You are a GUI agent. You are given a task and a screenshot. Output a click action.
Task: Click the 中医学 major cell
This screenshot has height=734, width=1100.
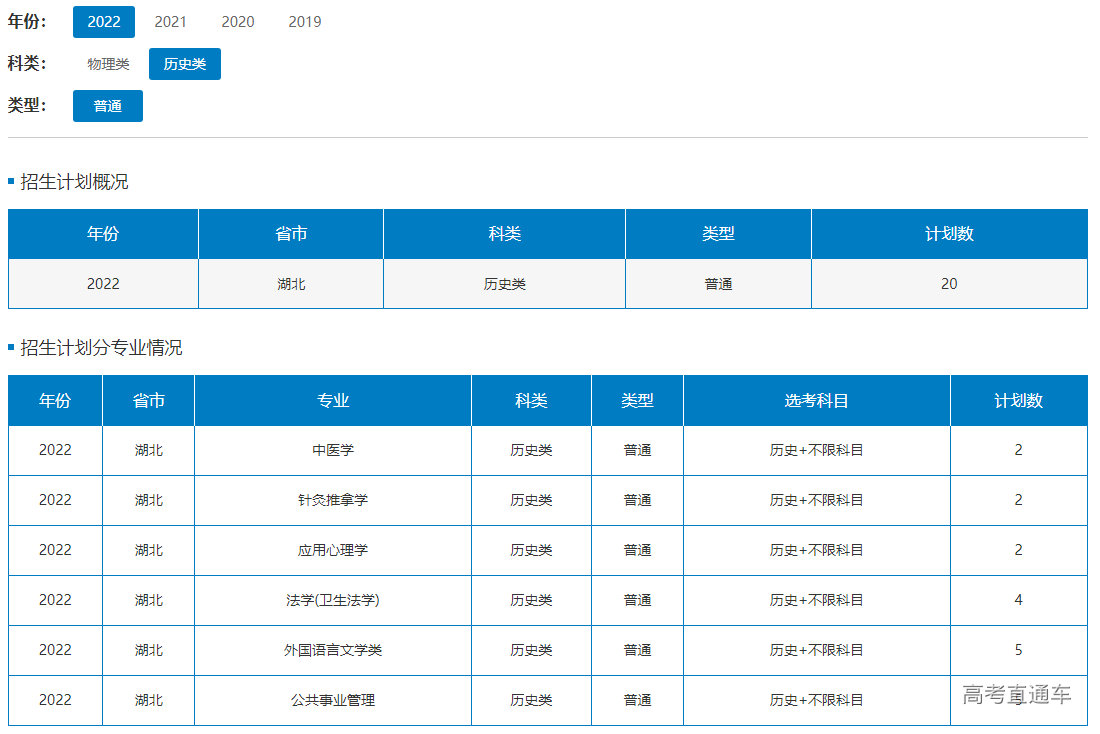click(332, 450)
